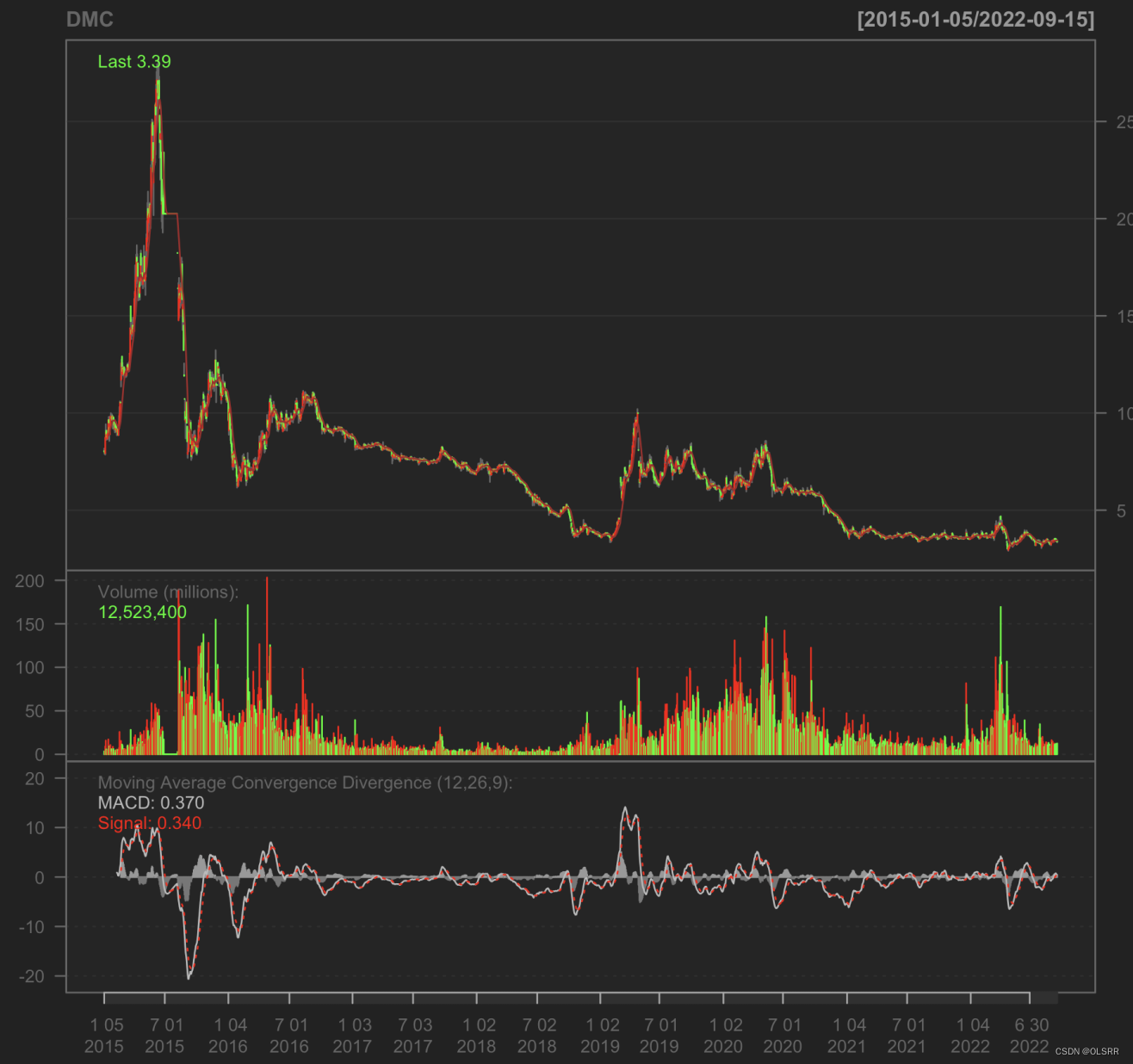
Task: Click the 'Signal: 0.340' value
Action: [150, 823]
